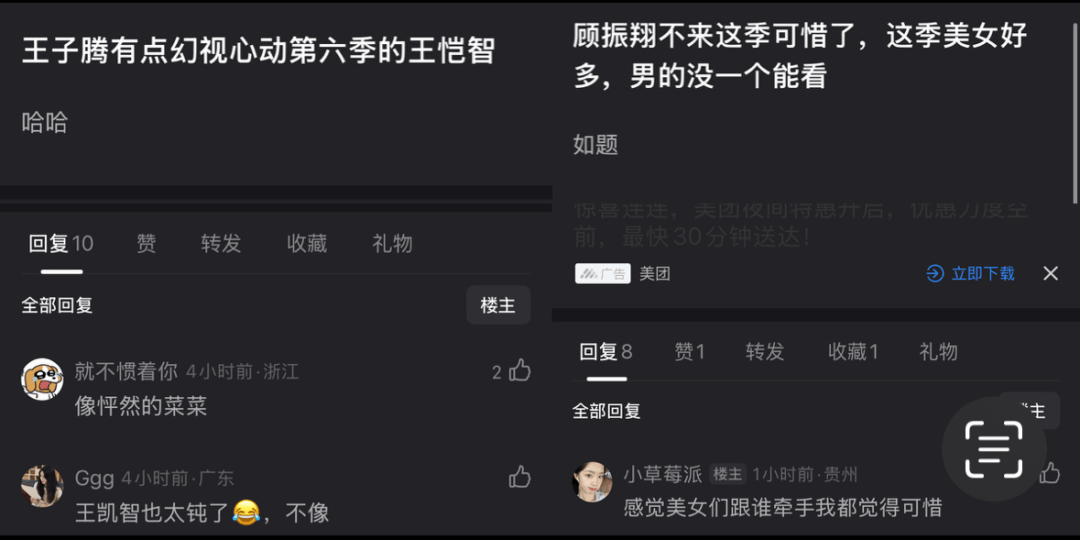1080x540 pixels.
Task: Close the 美团 advertisement
Action: click(1050, 273)
